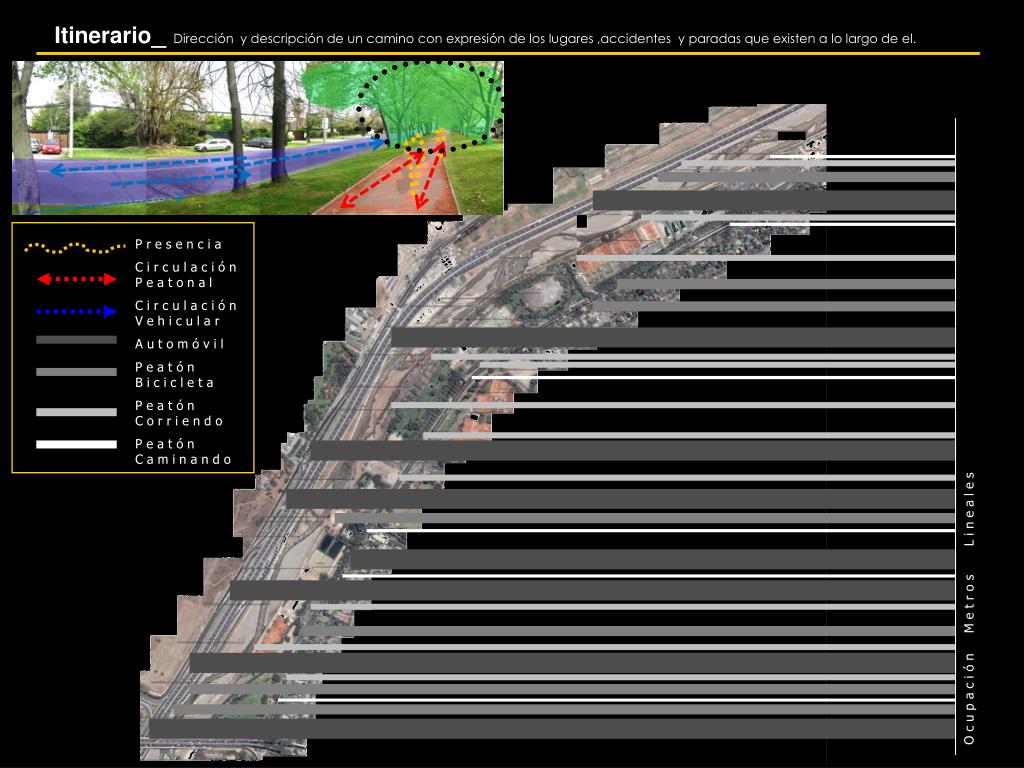Click the white Peatón Caminando legend swatch
1024x768 pixels.
76,444
